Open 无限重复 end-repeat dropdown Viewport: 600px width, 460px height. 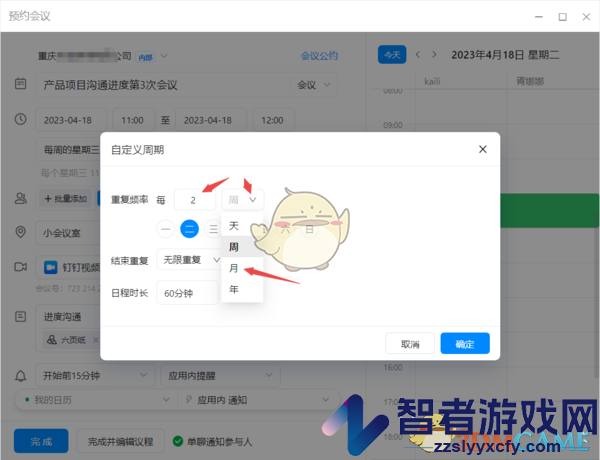(x=189, y=260)
